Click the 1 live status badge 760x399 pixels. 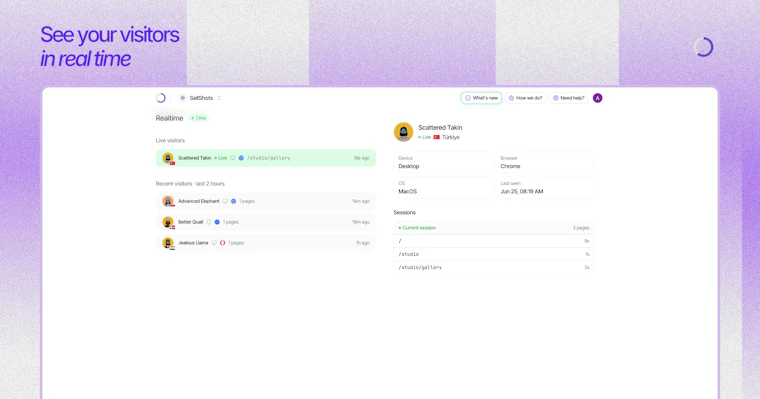click(x=199, y=118)
